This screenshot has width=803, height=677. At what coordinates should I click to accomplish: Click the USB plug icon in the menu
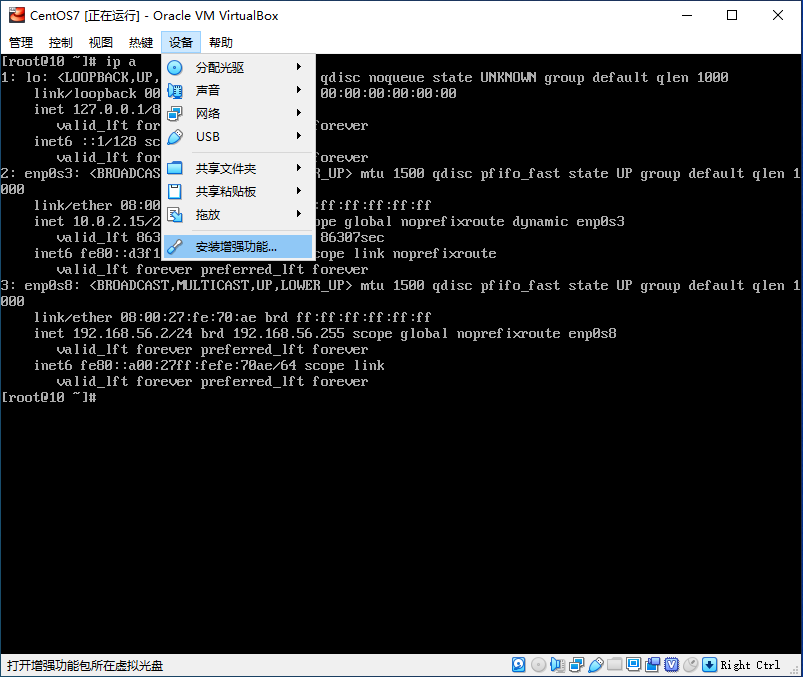point(175,137)
